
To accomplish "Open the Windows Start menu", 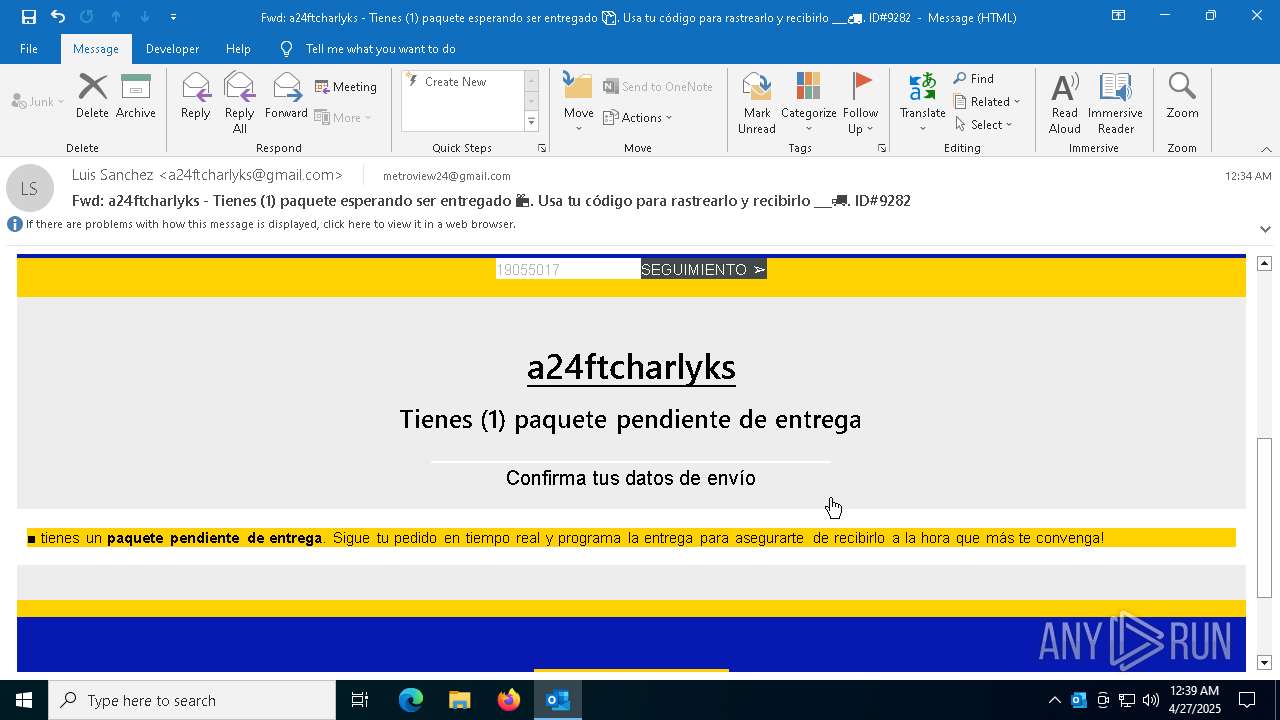I will point(24,700).
